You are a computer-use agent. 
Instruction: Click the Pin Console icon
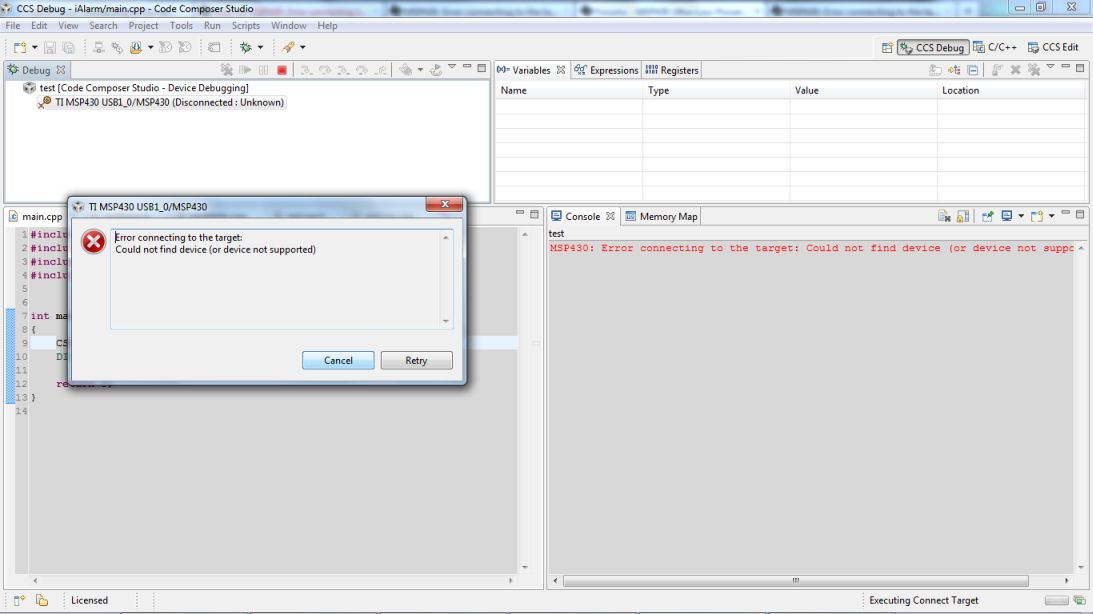[x=989, y=215]
